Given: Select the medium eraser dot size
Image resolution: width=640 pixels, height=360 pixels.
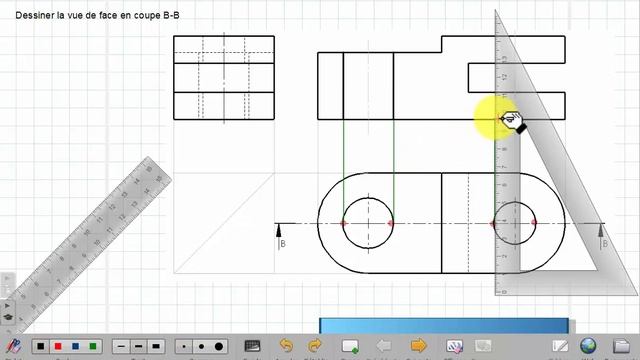Looking at the screenshot, I should 201,347.
